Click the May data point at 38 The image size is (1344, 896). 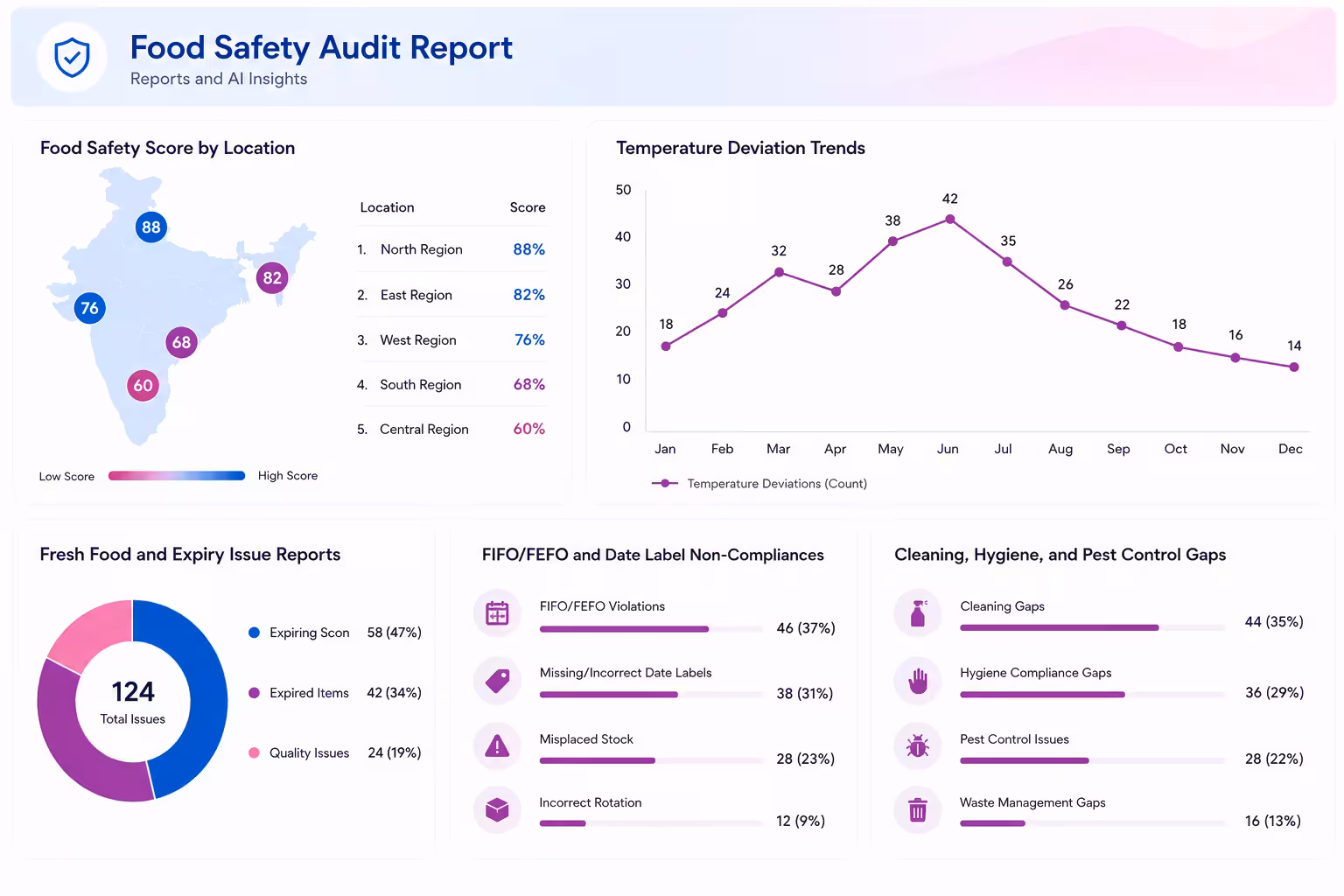coord(892,241)
